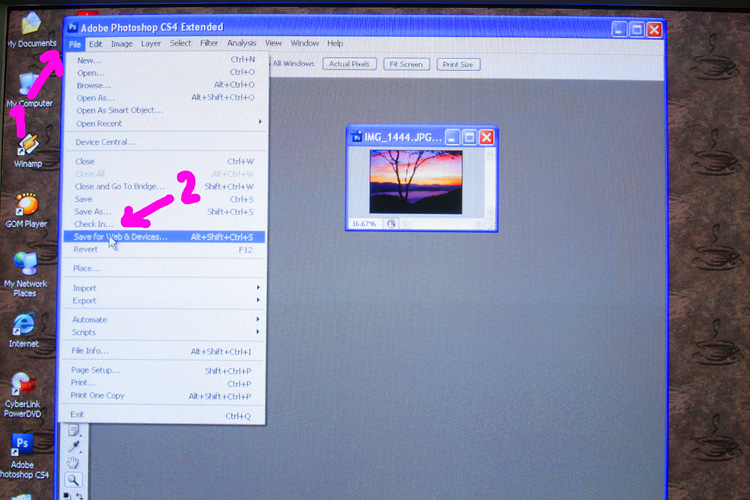The image size is (750, 500).
Task: Click horizontal scrollbar right arrow in IMG_1444.JPG window
Action: point(477,223)
